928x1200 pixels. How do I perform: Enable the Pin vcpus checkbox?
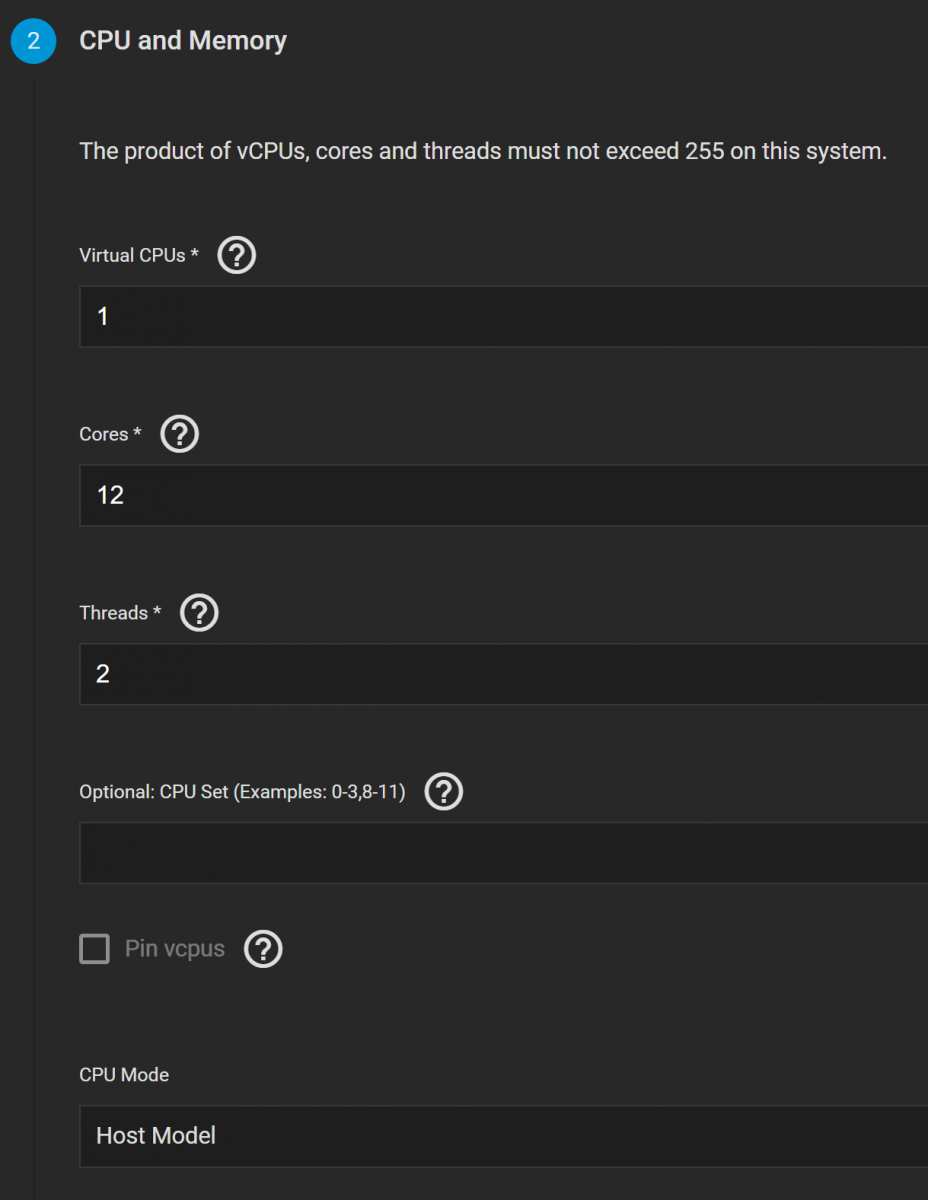tap(94, 949)
